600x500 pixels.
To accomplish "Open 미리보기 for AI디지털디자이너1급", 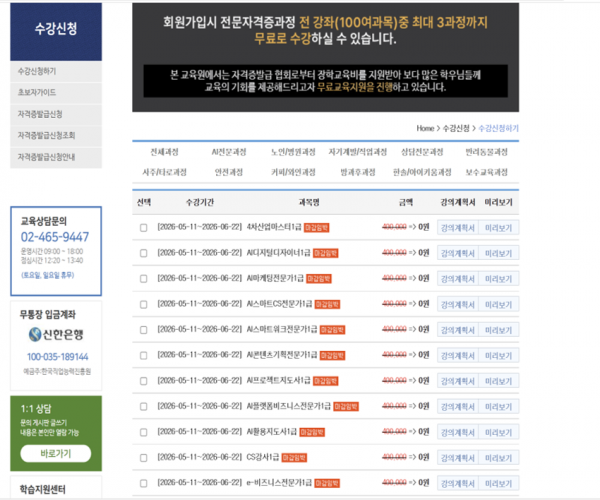I will (x=499, y=253).
